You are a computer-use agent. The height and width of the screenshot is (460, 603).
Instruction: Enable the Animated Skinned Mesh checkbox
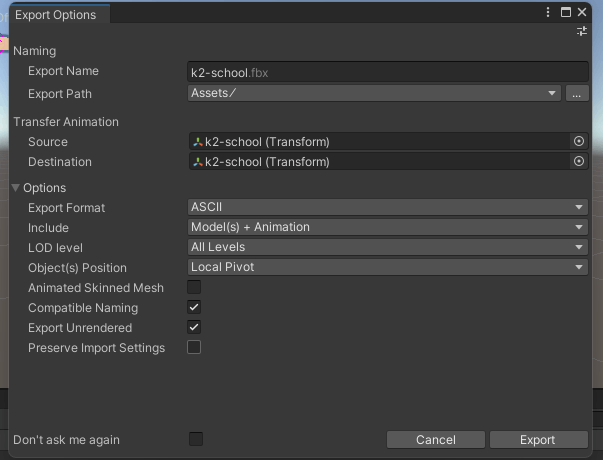pyautogui.click(x=194, y=287)
